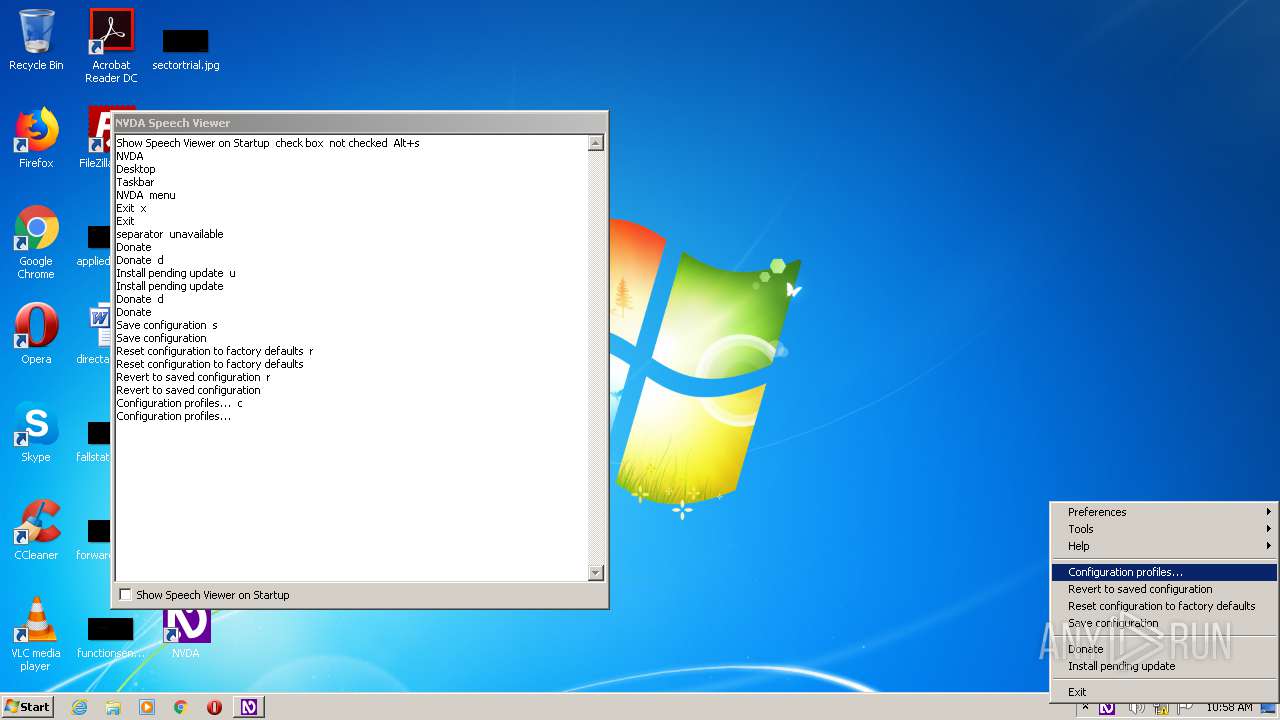Open Windows Media Player taskbar icon
1280x720 pixels.
(x=147, y=707)
